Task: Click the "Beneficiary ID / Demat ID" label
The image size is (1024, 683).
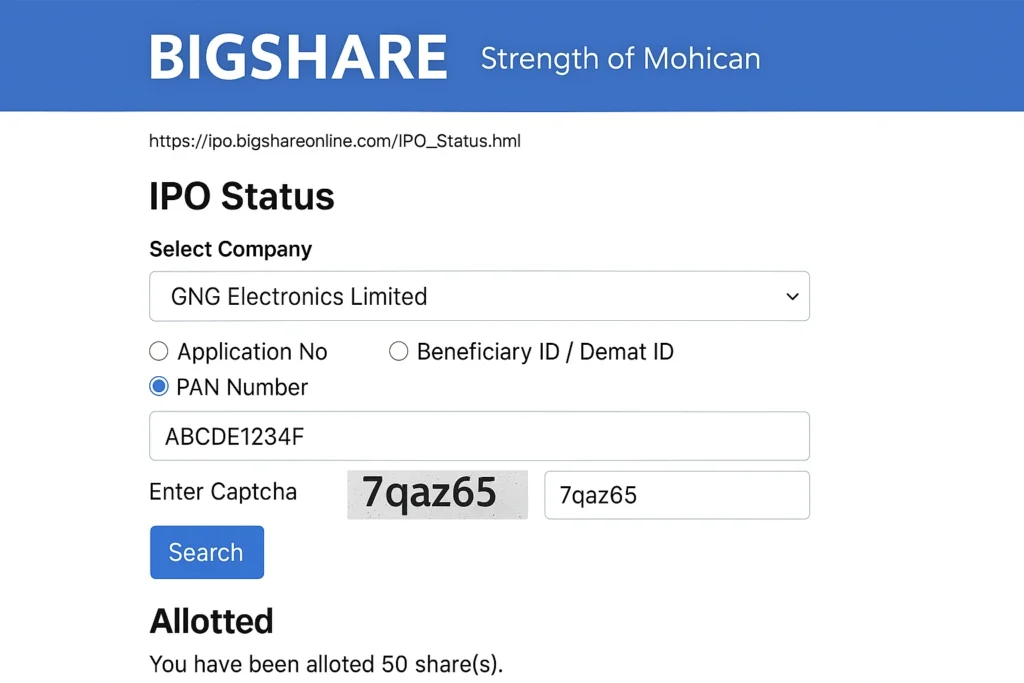Action: pyautogui.click(x=545, y=352)
